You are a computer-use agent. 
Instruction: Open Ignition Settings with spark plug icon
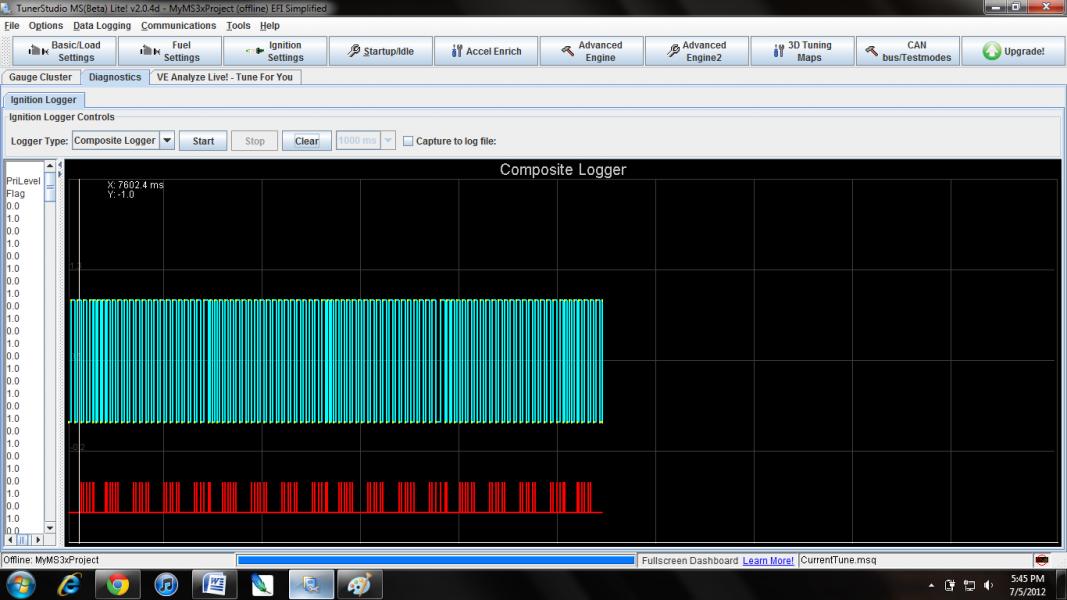click(x=274, y=51)
